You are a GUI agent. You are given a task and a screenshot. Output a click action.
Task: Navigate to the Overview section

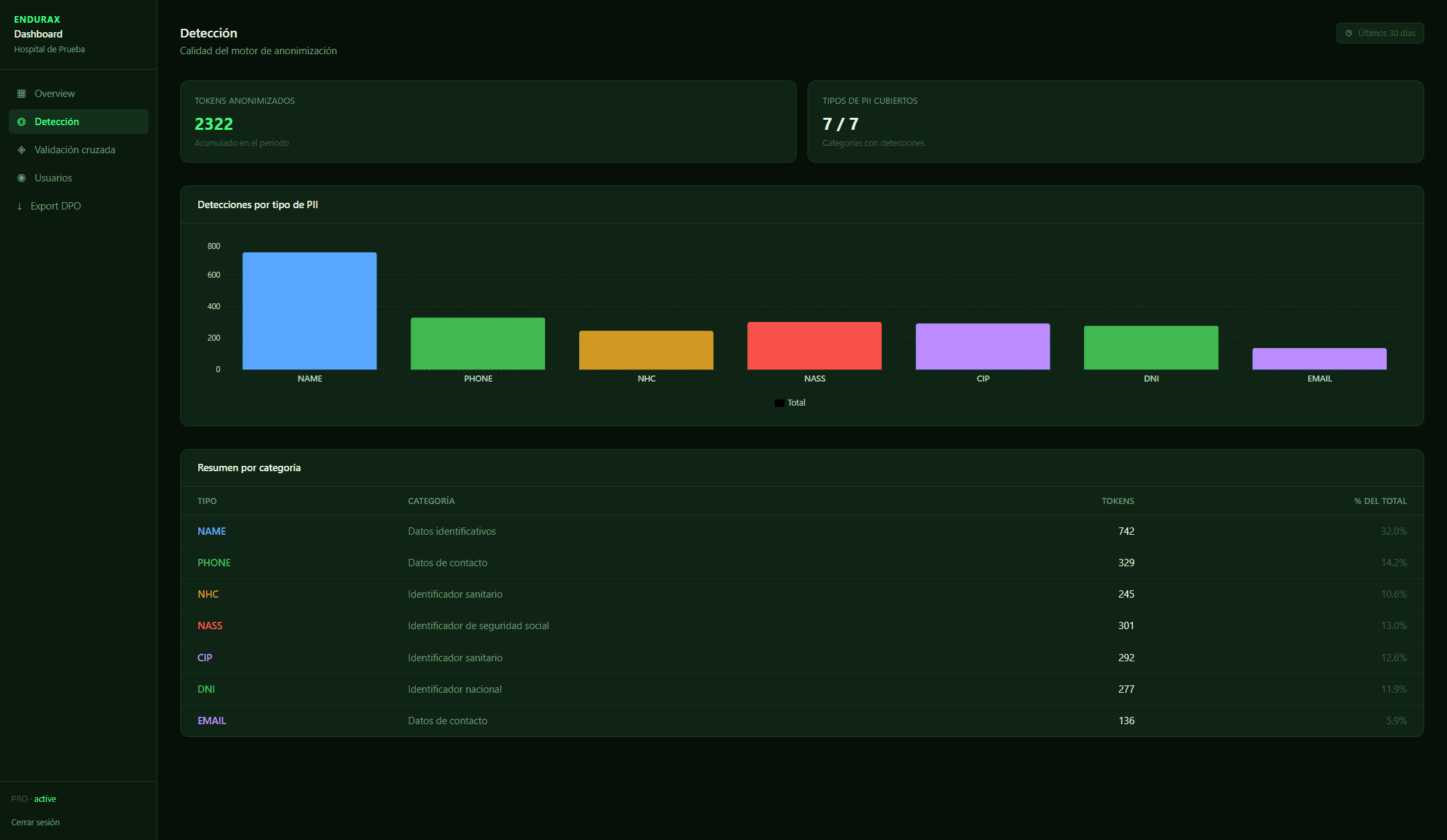click(54, 93)
